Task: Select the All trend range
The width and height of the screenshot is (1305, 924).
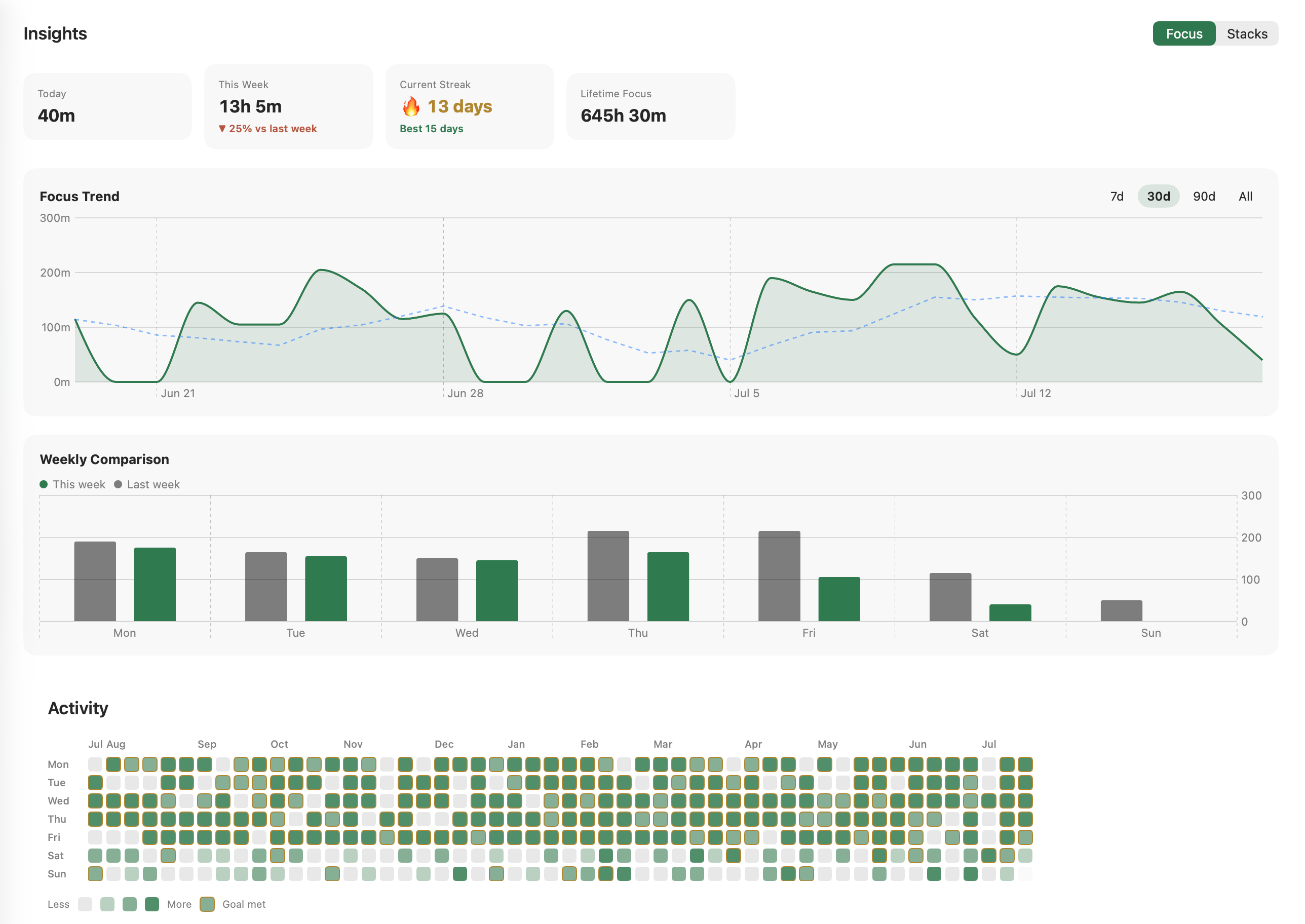Action: pyautogui.click(x=1245, y=196)
